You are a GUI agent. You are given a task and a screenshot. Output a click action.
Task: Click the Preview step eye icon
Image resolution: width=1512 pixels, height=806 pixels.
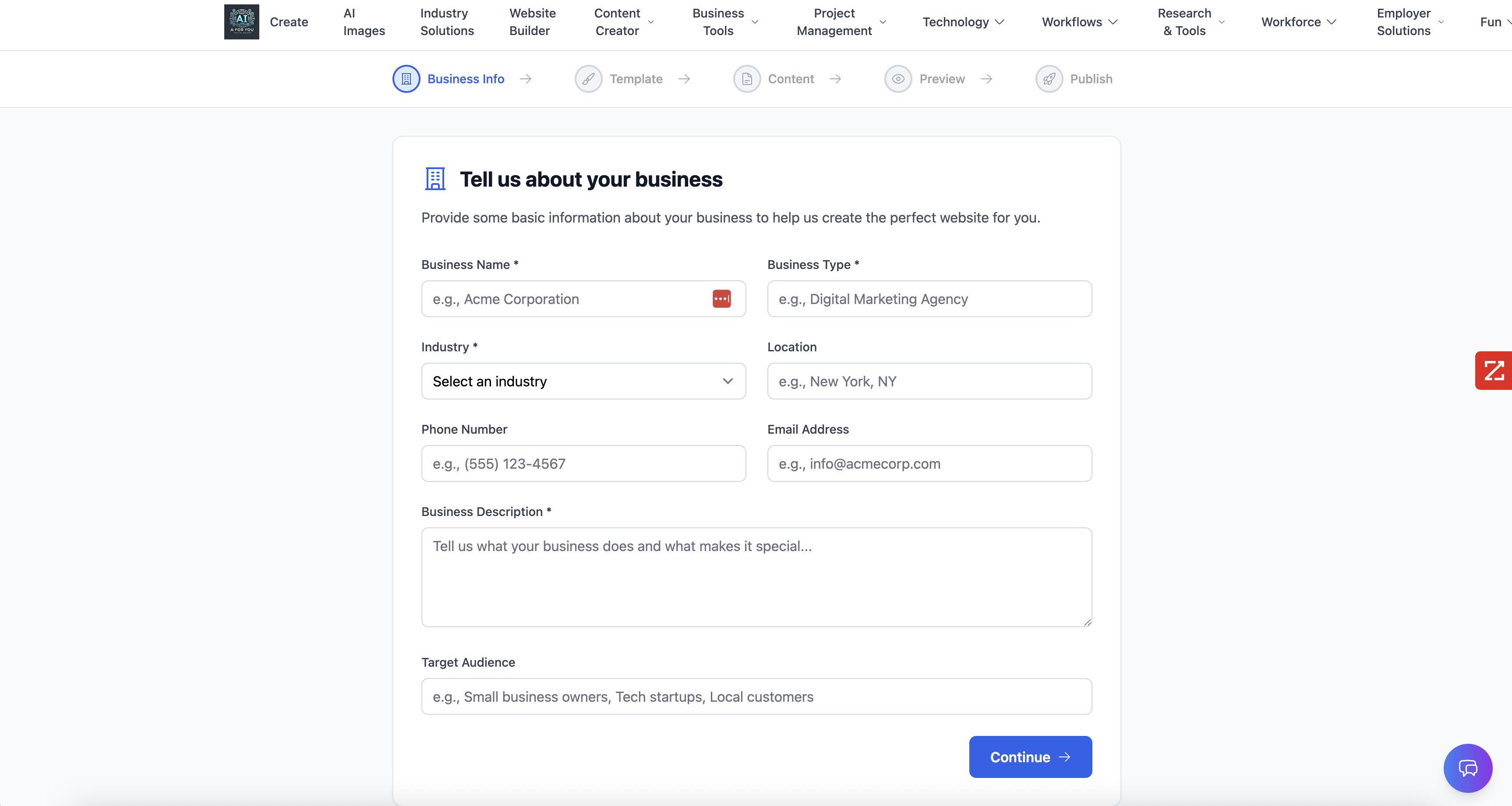(x=898, y=79)
